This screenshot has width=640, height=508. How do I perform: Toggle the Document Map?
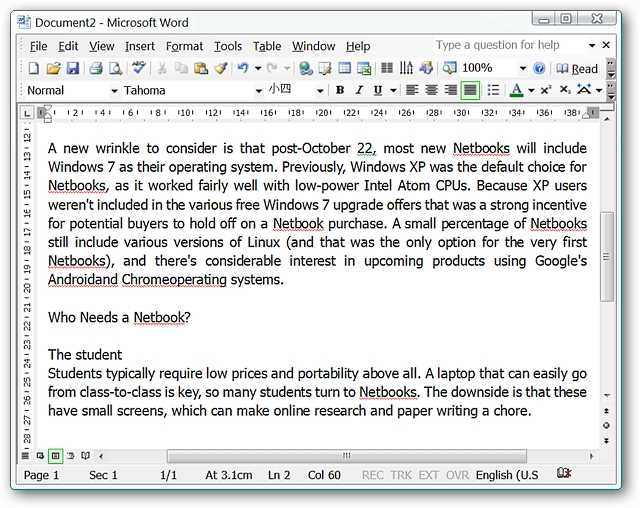(450, 68)
